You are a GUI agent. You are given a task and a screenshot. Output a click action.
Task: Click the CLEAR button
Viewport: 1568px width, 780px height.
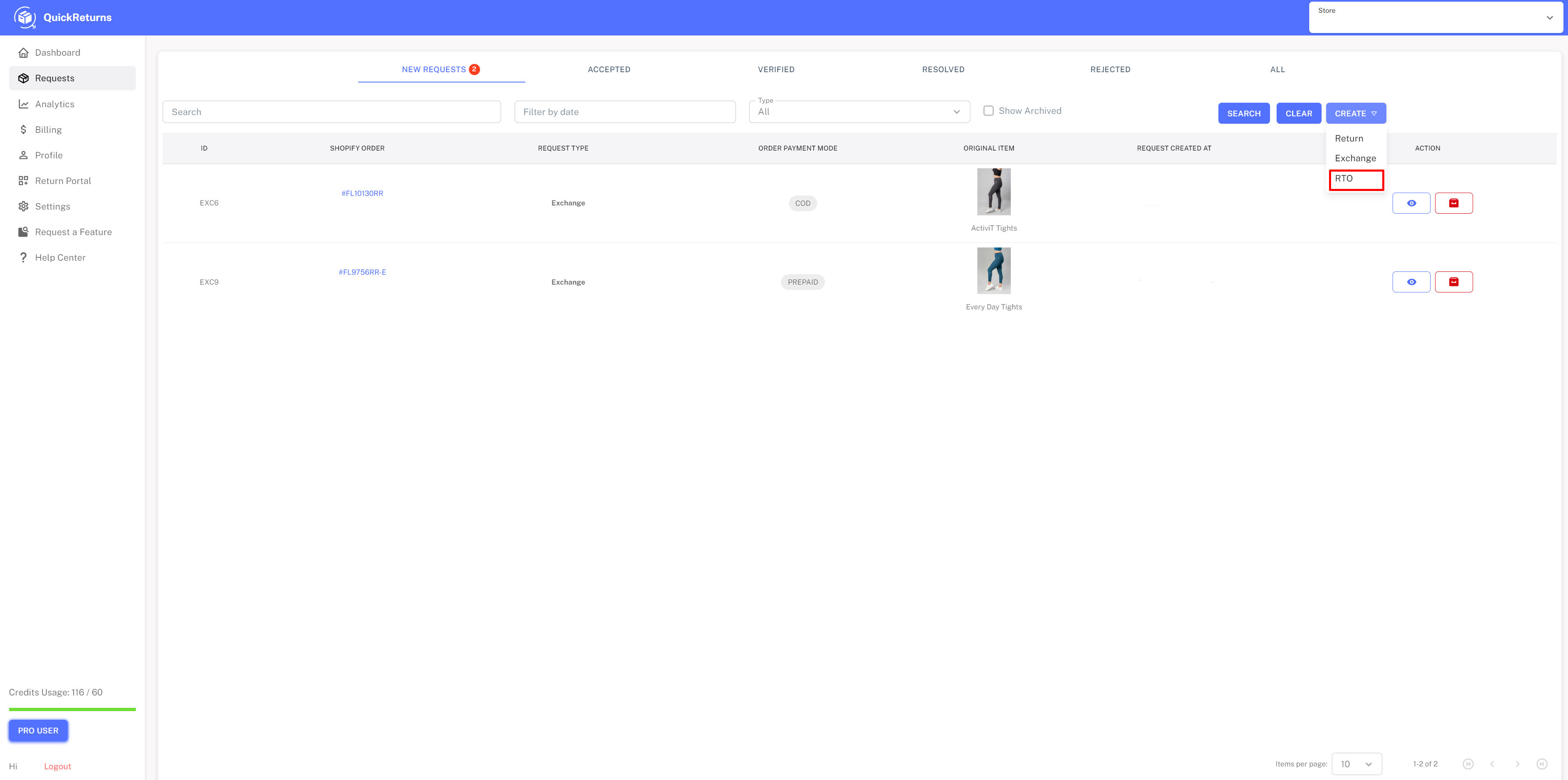pyautogui.click(x=1298, y=114)
